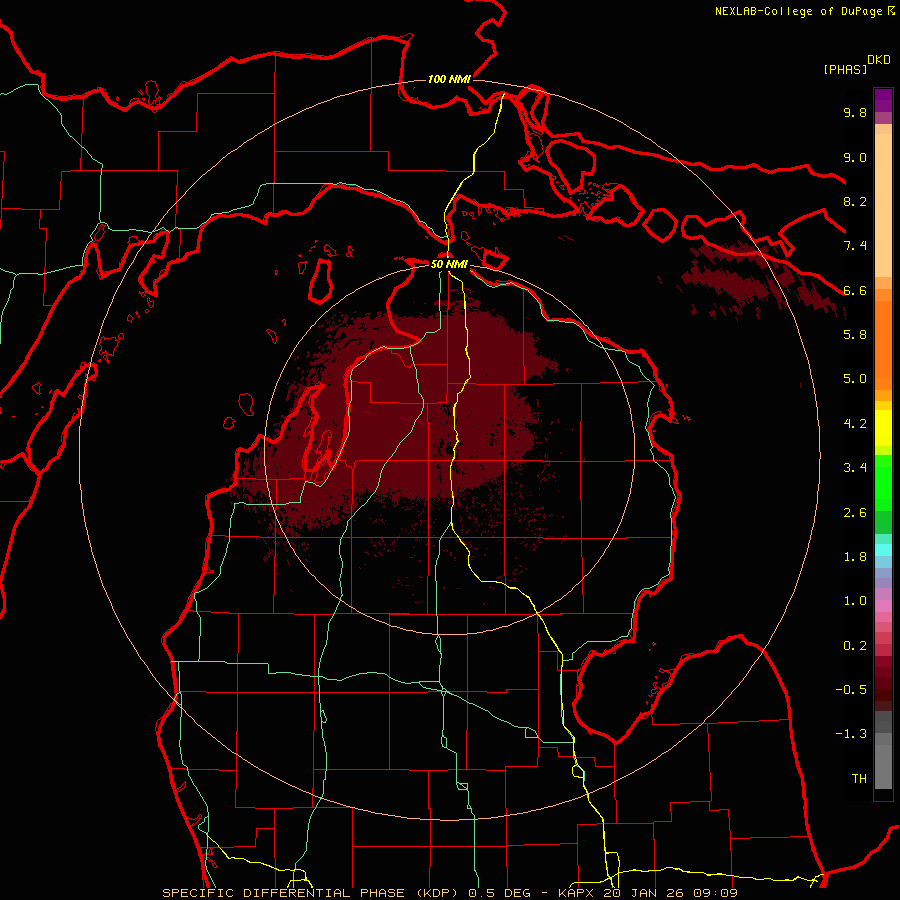Click the 7.4 value on the color scale
This screenshot has height=900, width=900.
pos(855,246)
